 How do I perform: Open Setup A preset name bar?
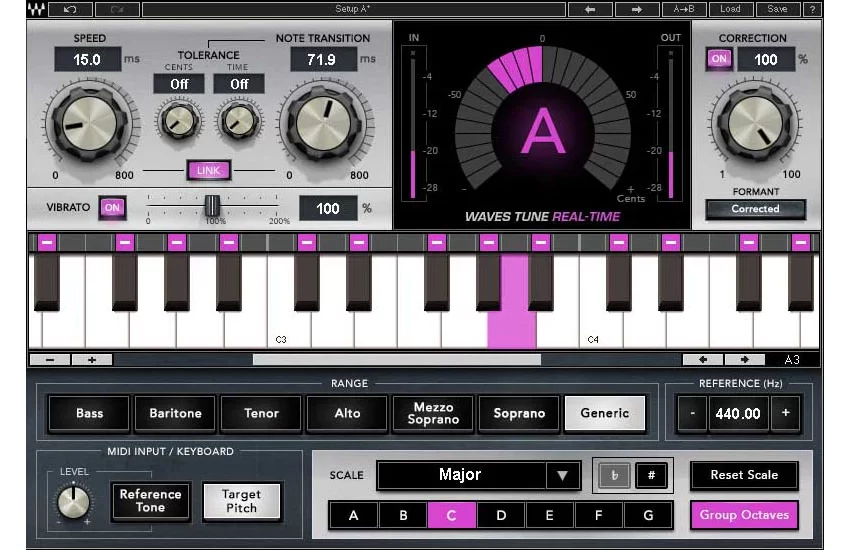point(353,9)
